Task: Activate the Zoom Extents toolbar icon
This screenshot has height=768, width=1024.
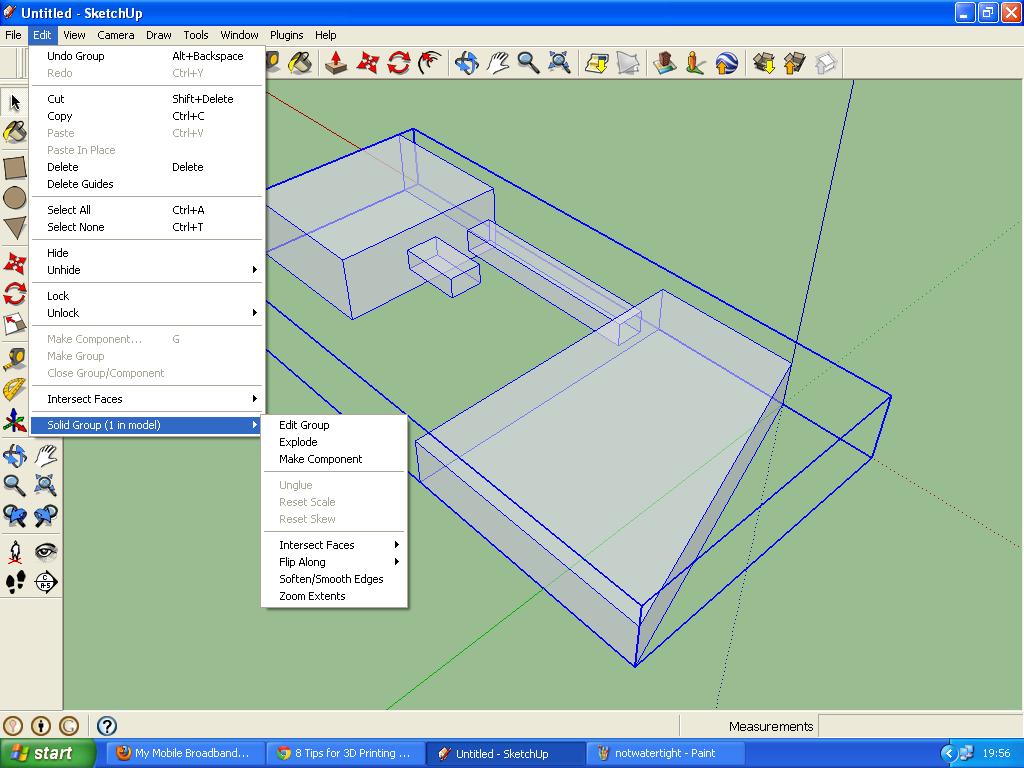Action: pyautogui.click(x=559, y=63)
